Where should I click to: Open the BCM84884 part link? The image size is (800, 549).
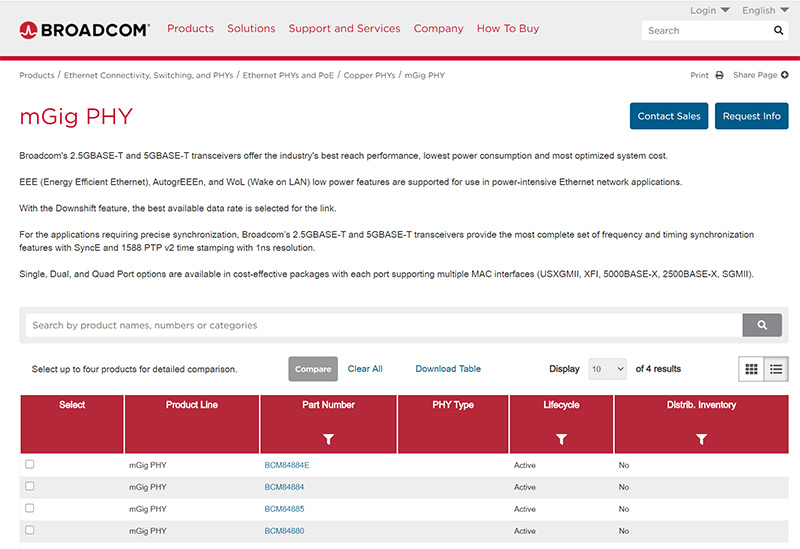(284, 487)
